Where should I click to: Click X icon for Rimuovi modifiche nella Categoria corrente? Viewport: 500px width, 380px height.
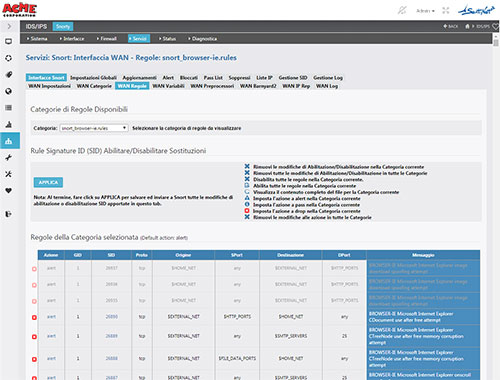pos(247,166)
